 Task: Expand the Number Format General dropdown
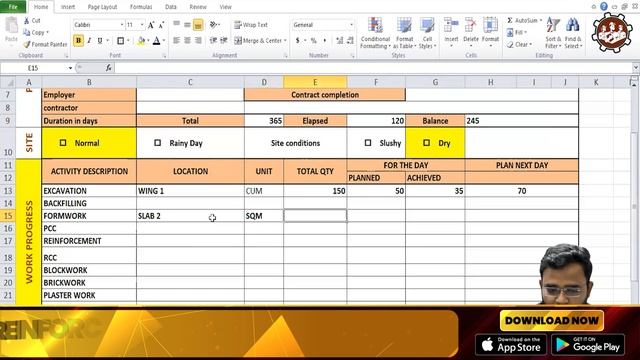351,25
